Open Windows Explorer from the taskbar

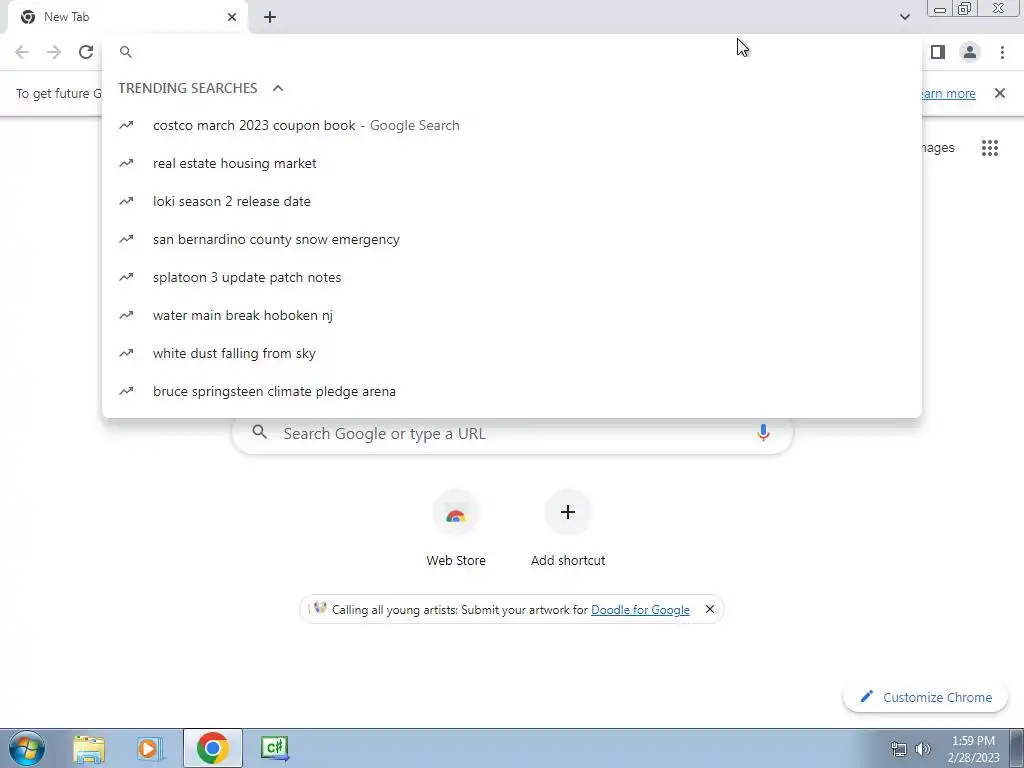[89, 748]
